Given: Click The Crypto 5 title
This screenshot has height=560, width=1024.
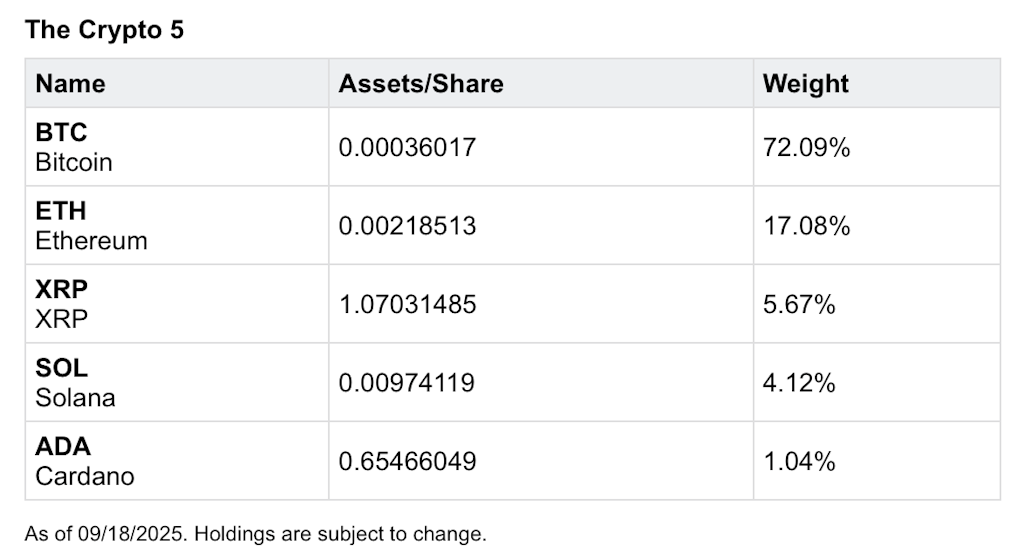Looking at the screenshot, I should coord(104,30).
